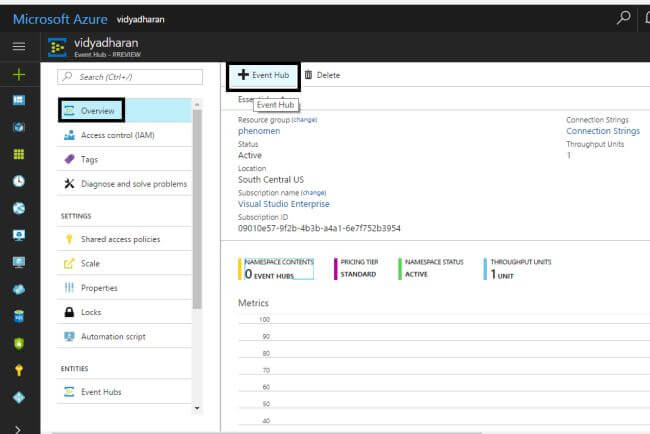Focus the Search (Ctrl+/) field
This screenshot has height=434, width=650.
[x=130, y=77]
